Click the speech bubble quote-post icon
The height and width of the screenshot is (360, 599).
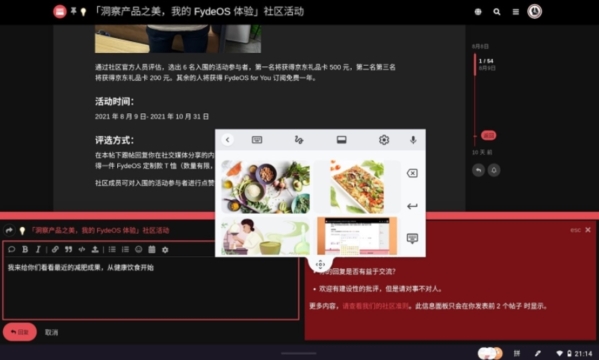11,250
